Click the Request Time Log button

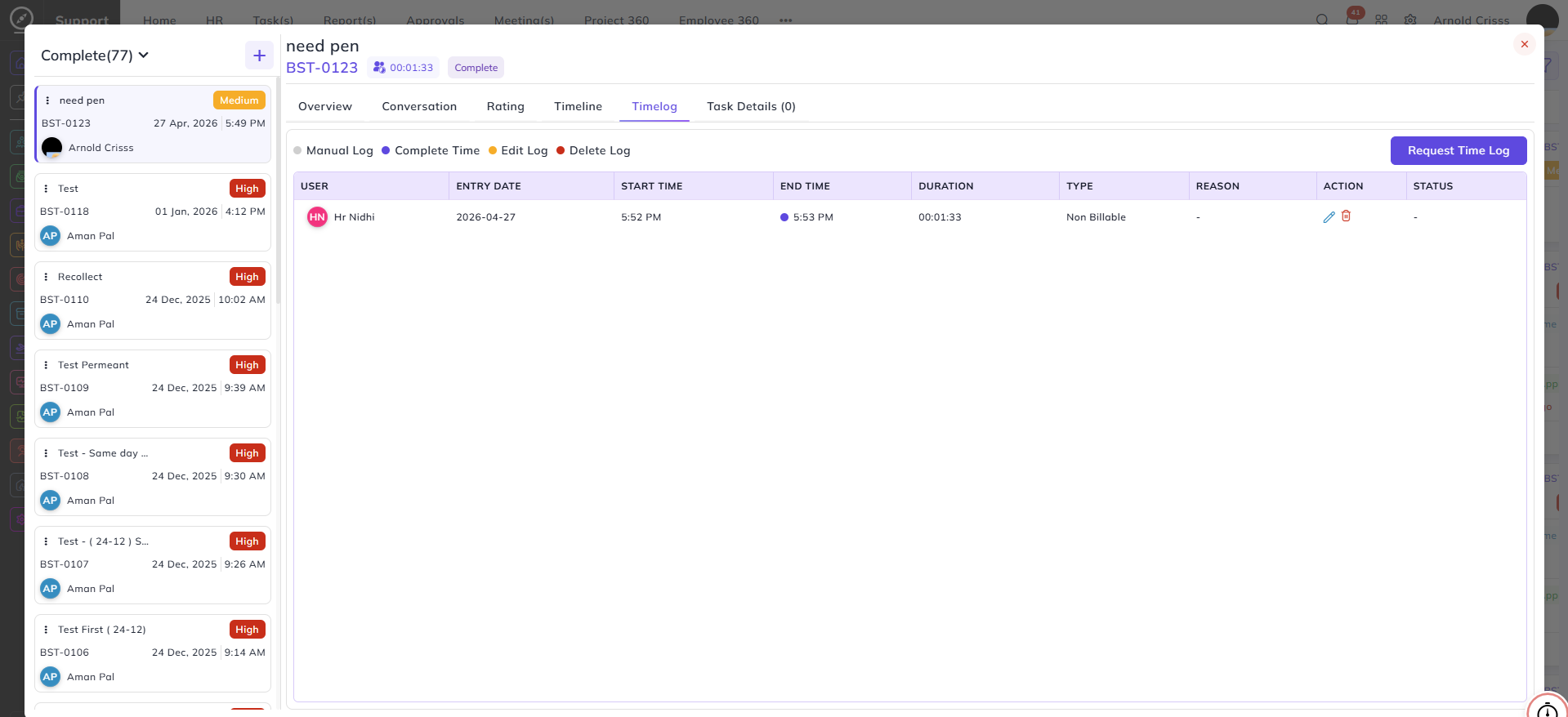1459,150
